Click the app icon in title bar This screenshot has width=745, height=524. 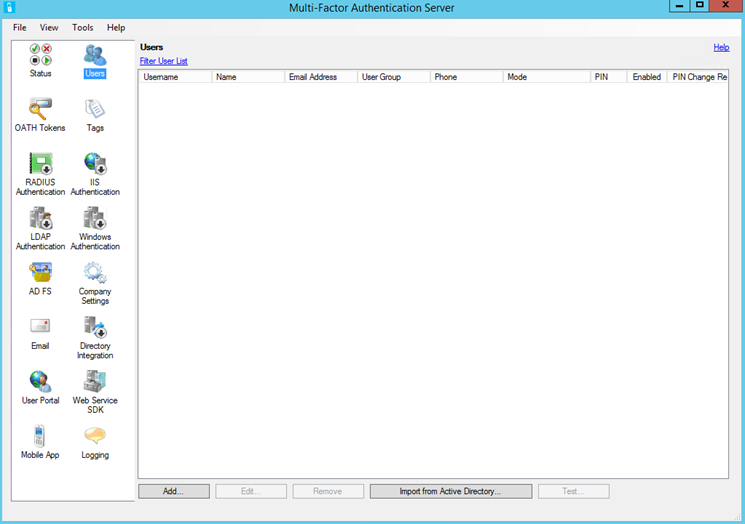[9, 7]
